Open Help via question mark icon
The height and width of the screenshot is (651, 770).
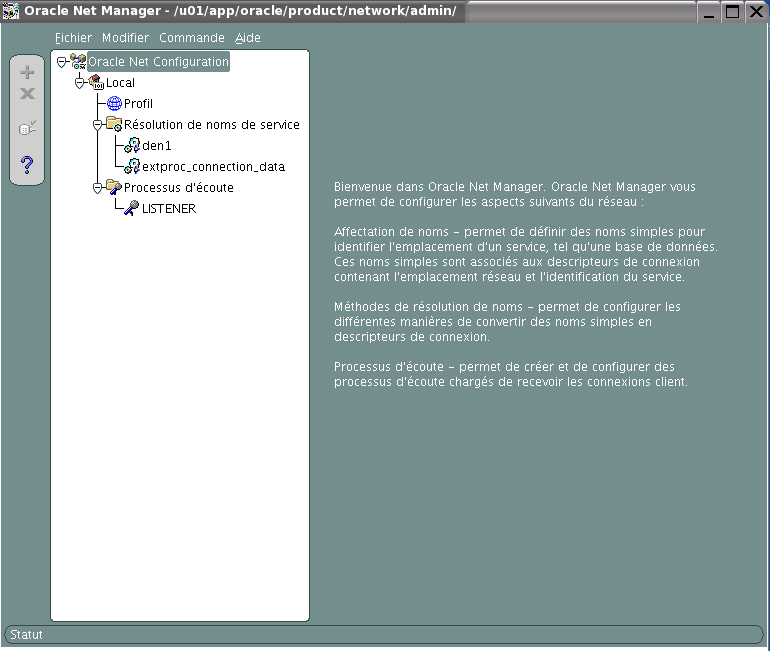click(27, 164)
